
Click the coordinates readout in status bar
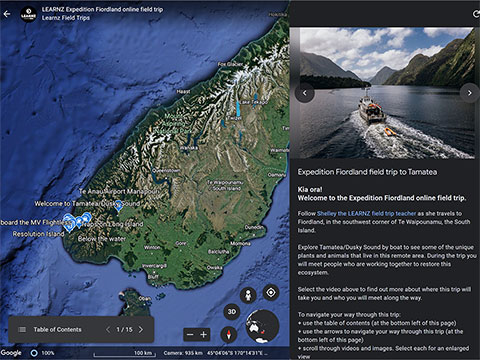[x=237, y=353]
